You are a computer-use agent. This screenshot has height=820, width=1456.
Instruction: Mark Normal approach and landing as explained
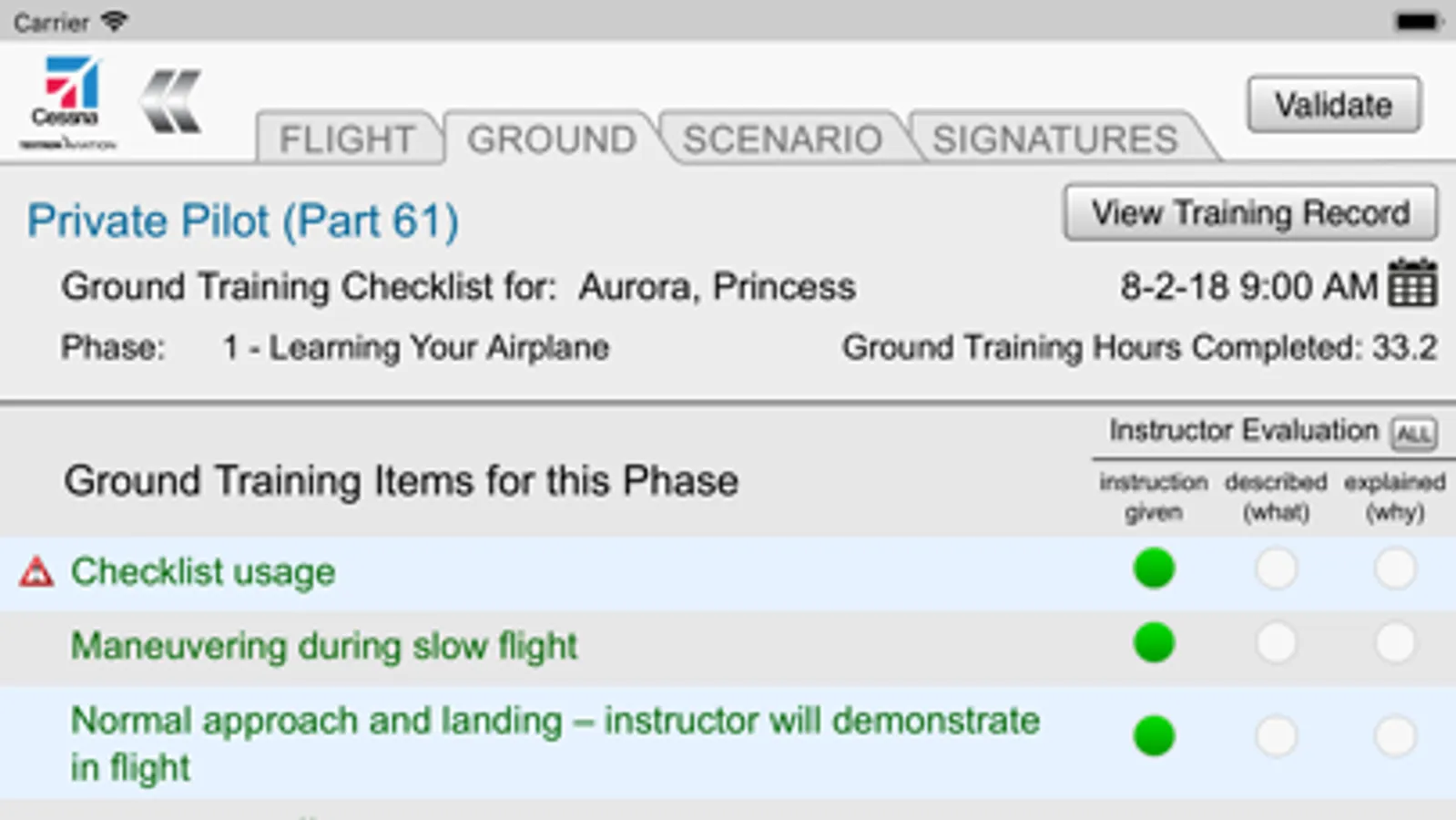tap(1395, 736)
